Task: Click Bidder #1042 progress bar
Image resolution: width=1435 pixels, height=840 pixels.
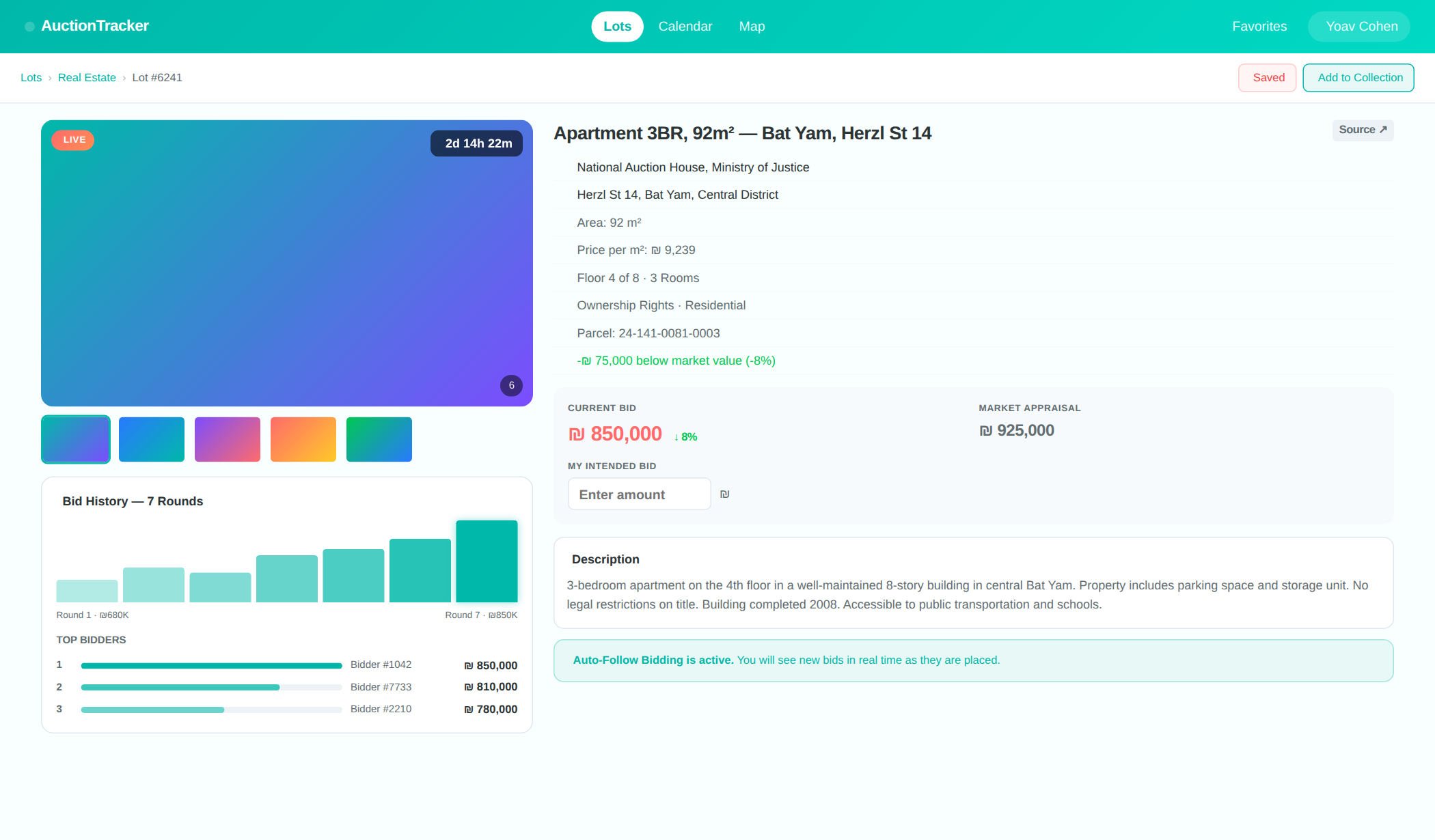Action: pos(212,666)
